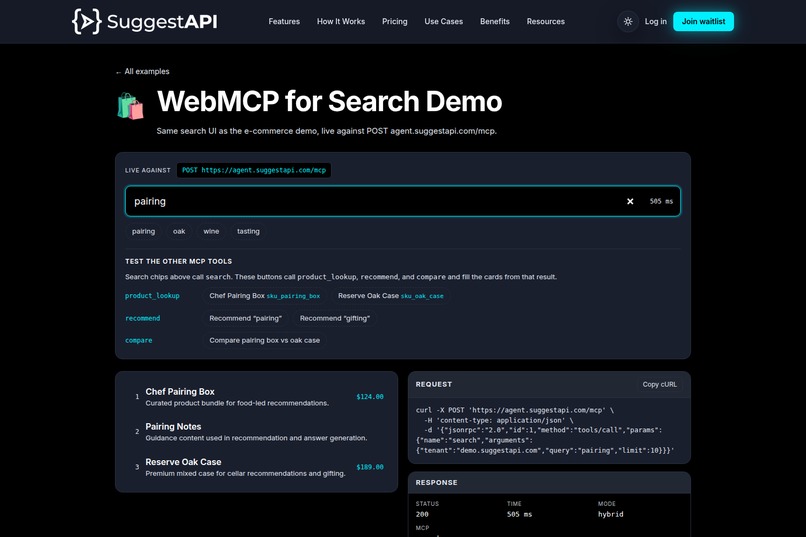The width and height of the screenshot is (806, 537).
Task: Open the How It Works nav item
Action: point(341,22)
